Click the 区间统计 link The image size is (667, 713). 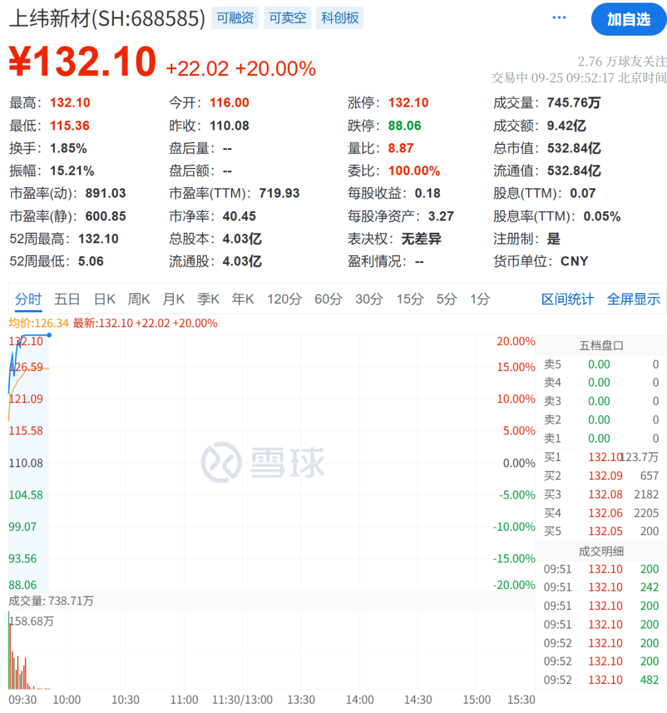point(567,299)
